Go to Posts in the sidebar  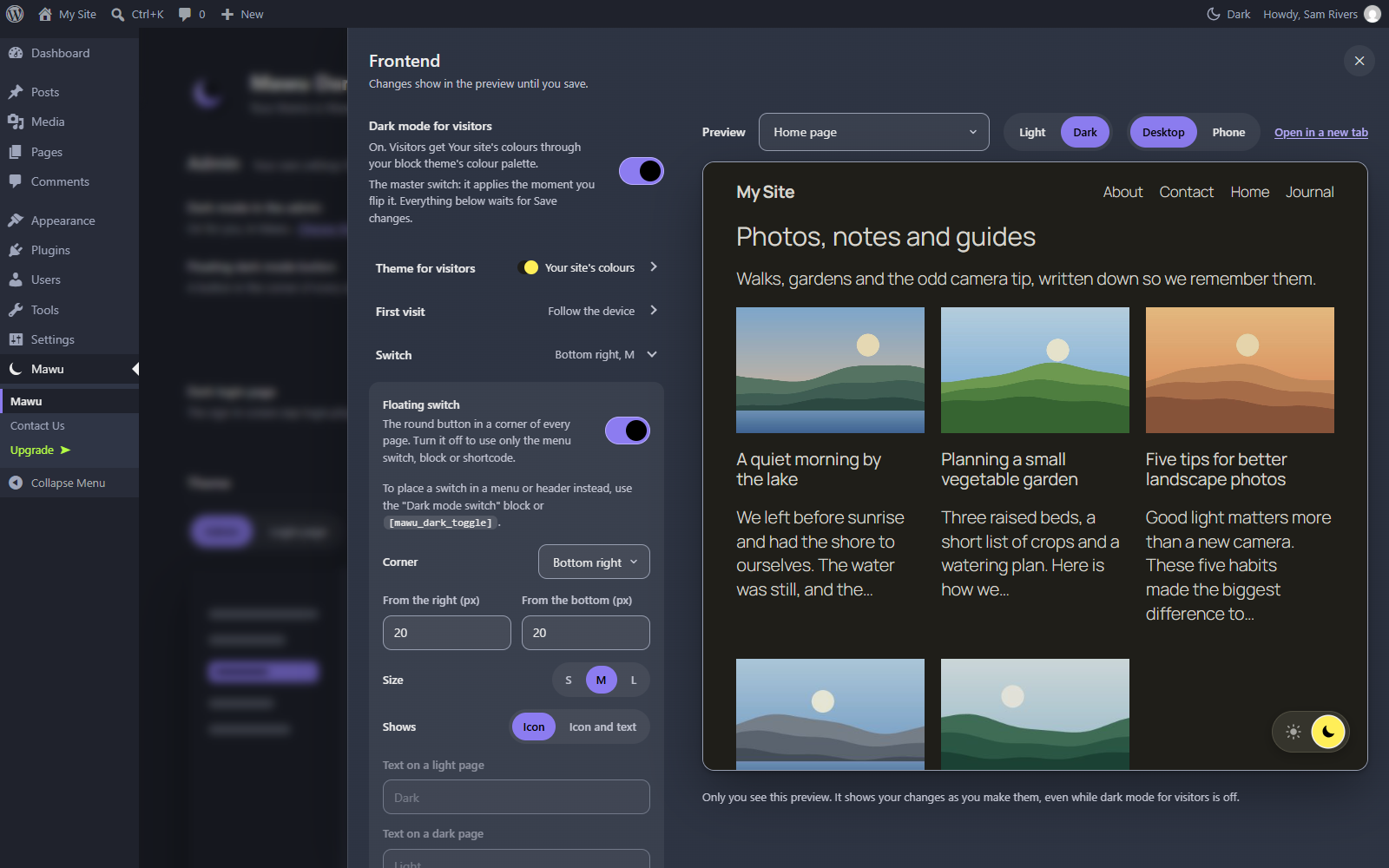coord(69,92)
